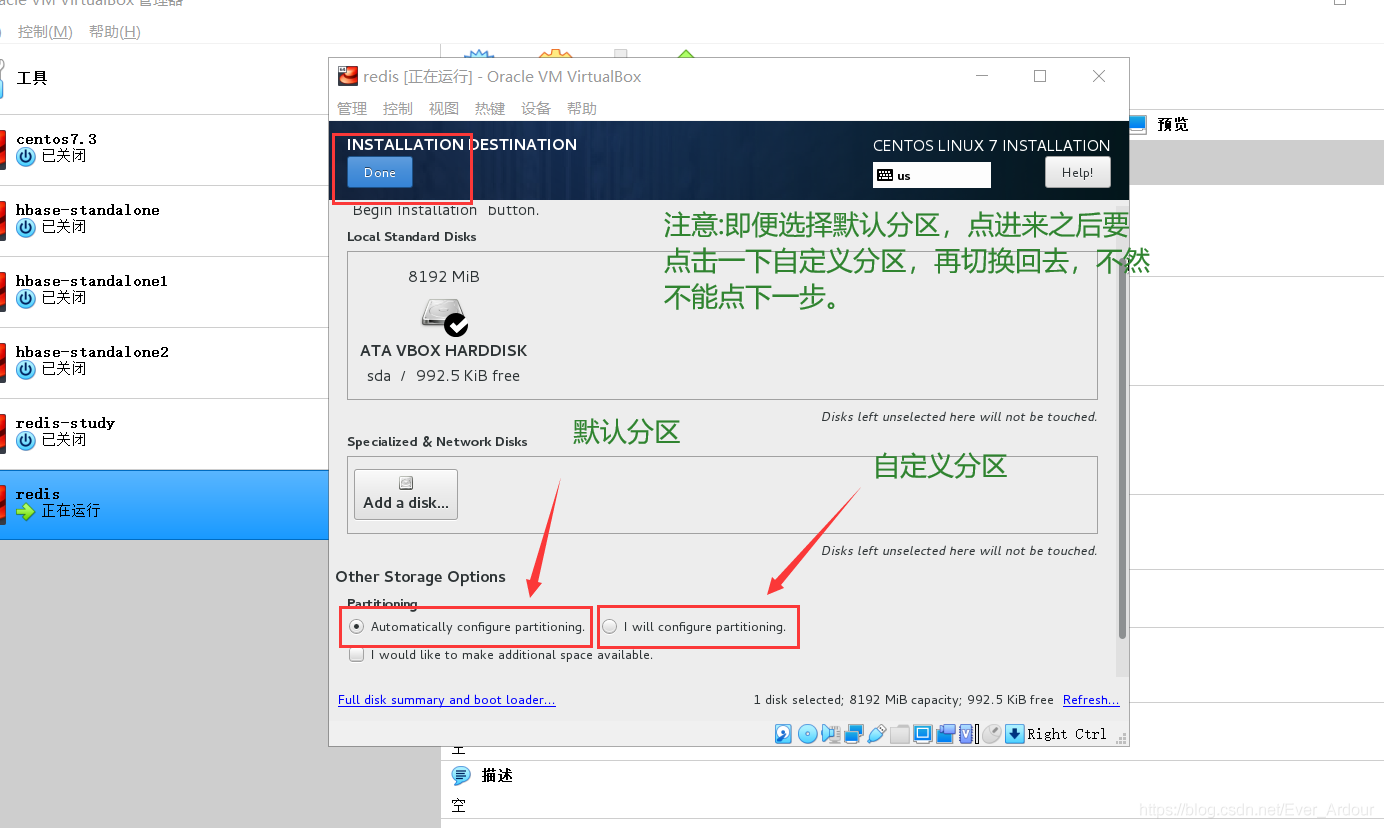This screenshot has height=828, width=1384.
Task: Click the Refresh... link
Action: pyautogui.click(x=1091, y=700)
